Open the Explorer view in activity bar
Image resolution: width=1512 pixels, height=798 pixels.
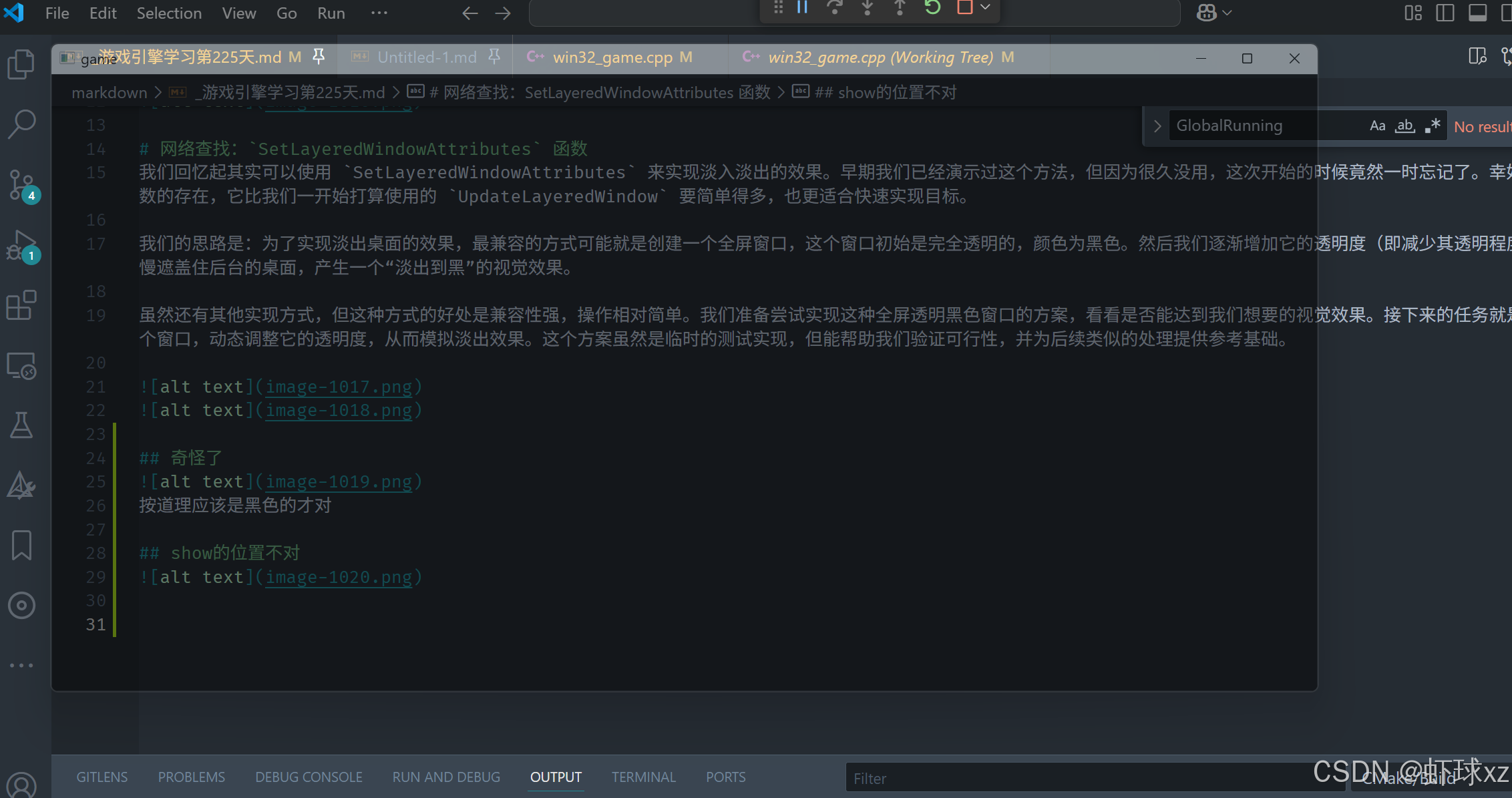pyautogui.click(x=21, y=64)
